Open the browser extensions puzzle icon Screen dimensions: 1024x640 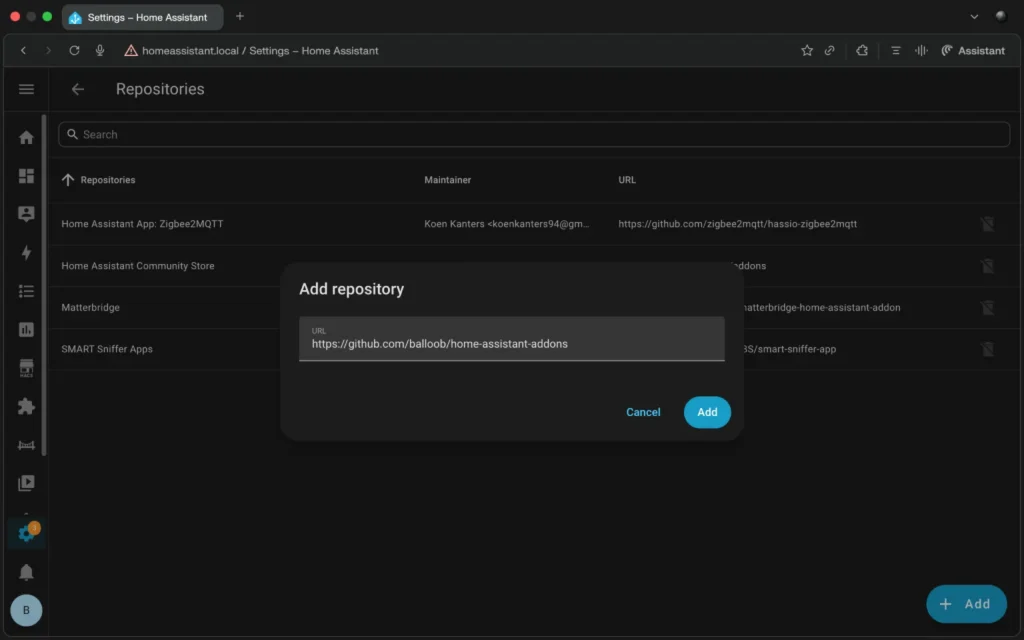862,50
